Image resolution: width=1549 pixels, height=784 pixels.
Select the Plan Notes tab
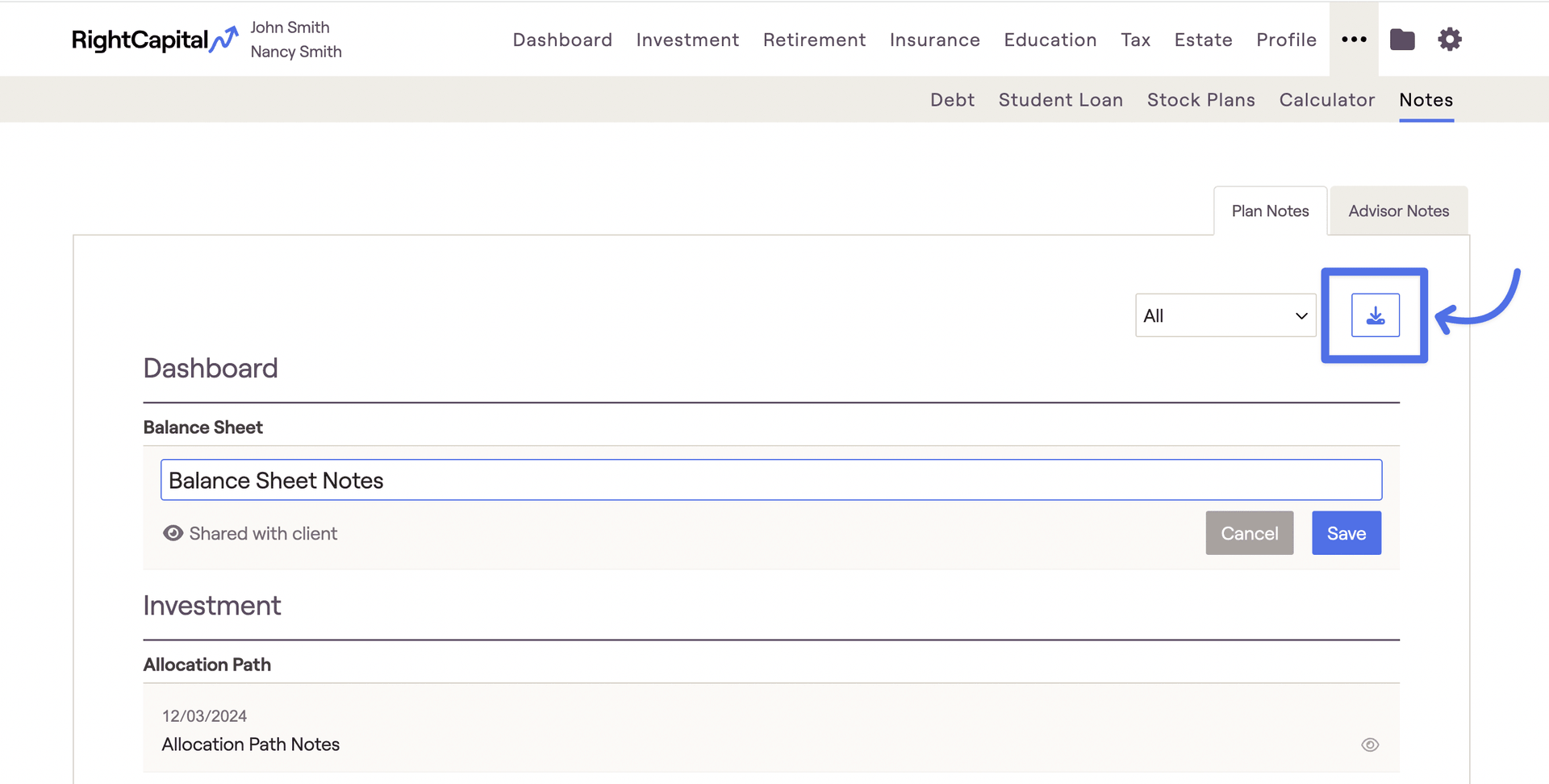coord(1271,211)
